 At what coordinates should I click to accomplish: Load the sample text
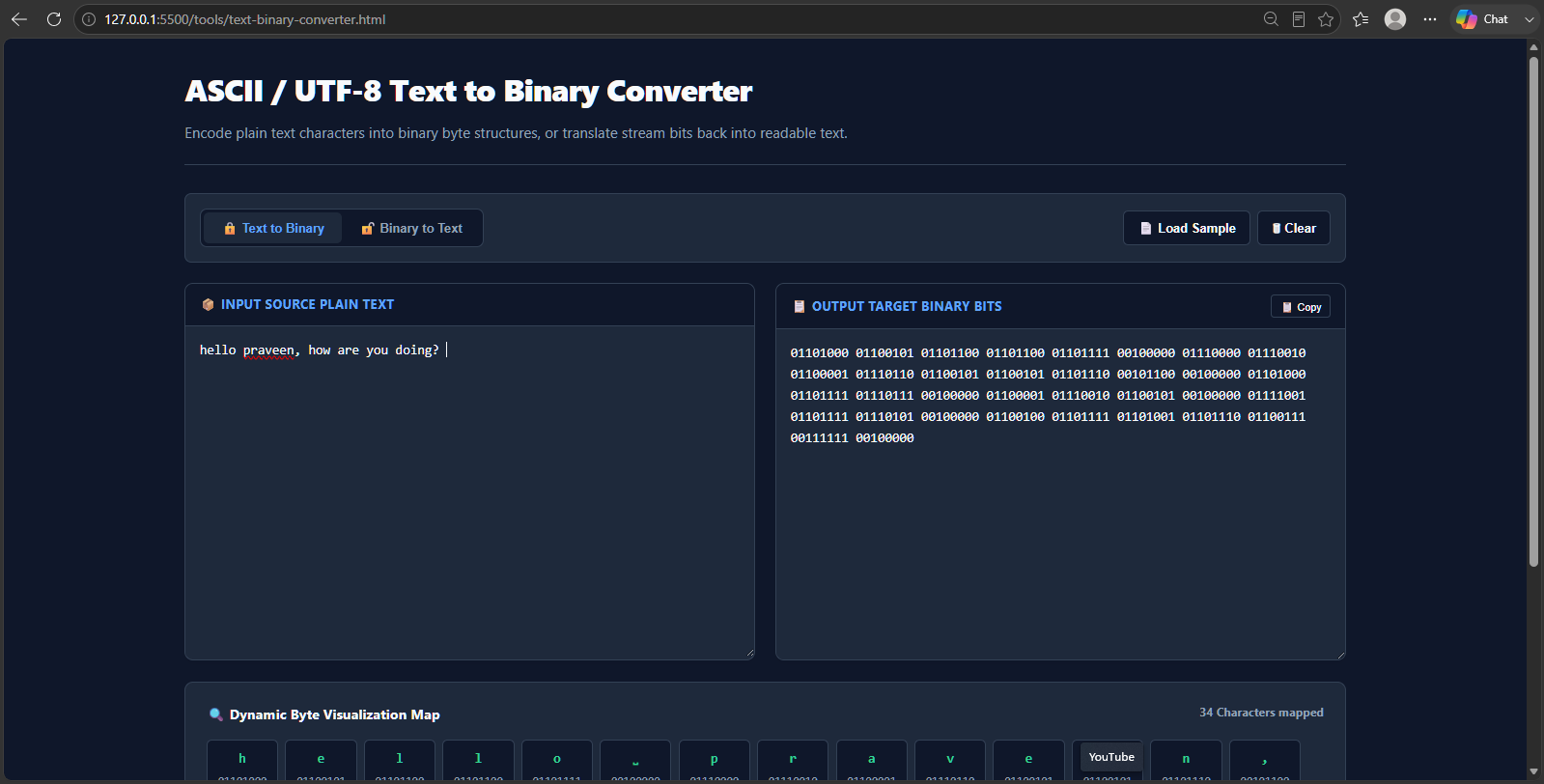(x=1187, y=228)
